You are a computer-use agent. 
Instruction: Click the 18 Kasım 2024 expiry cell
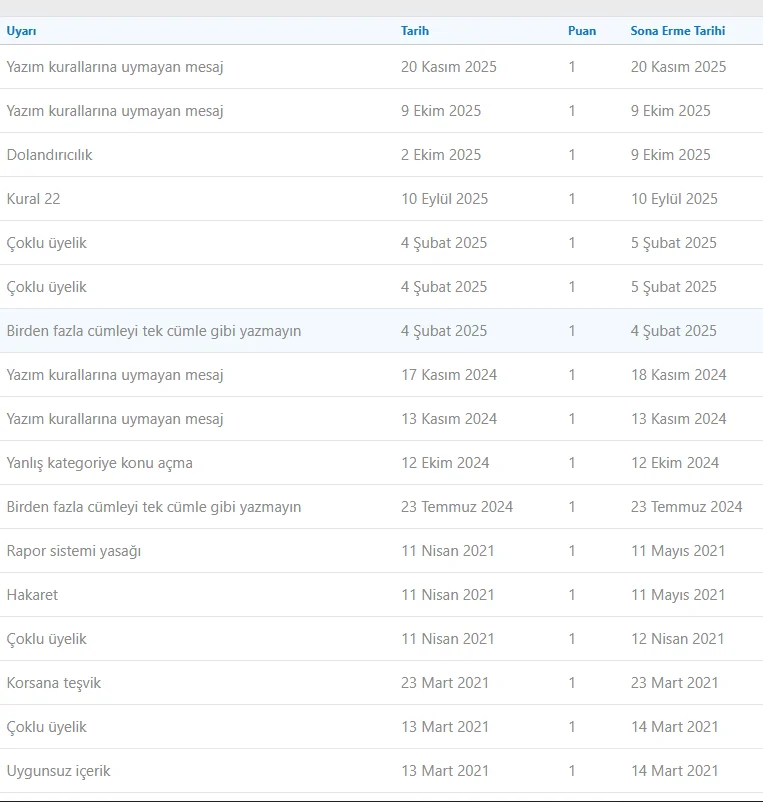point(678,374)
